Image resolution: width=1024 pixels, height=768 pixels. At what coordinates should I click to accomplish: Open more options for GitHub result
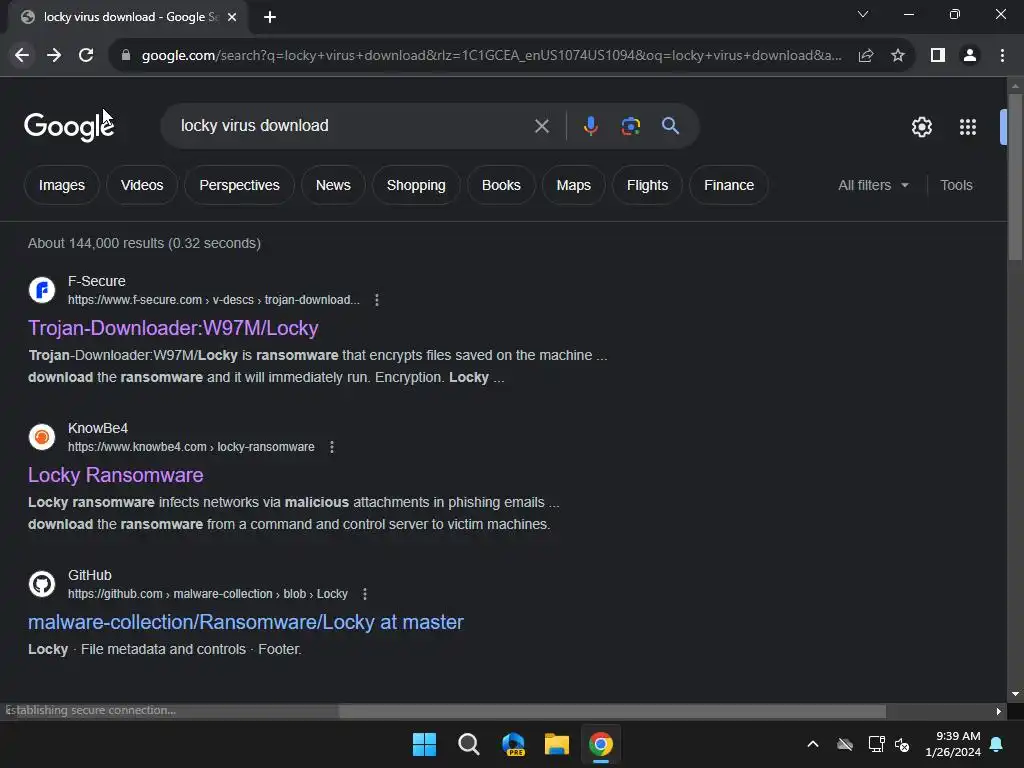(x=364, y=594)
